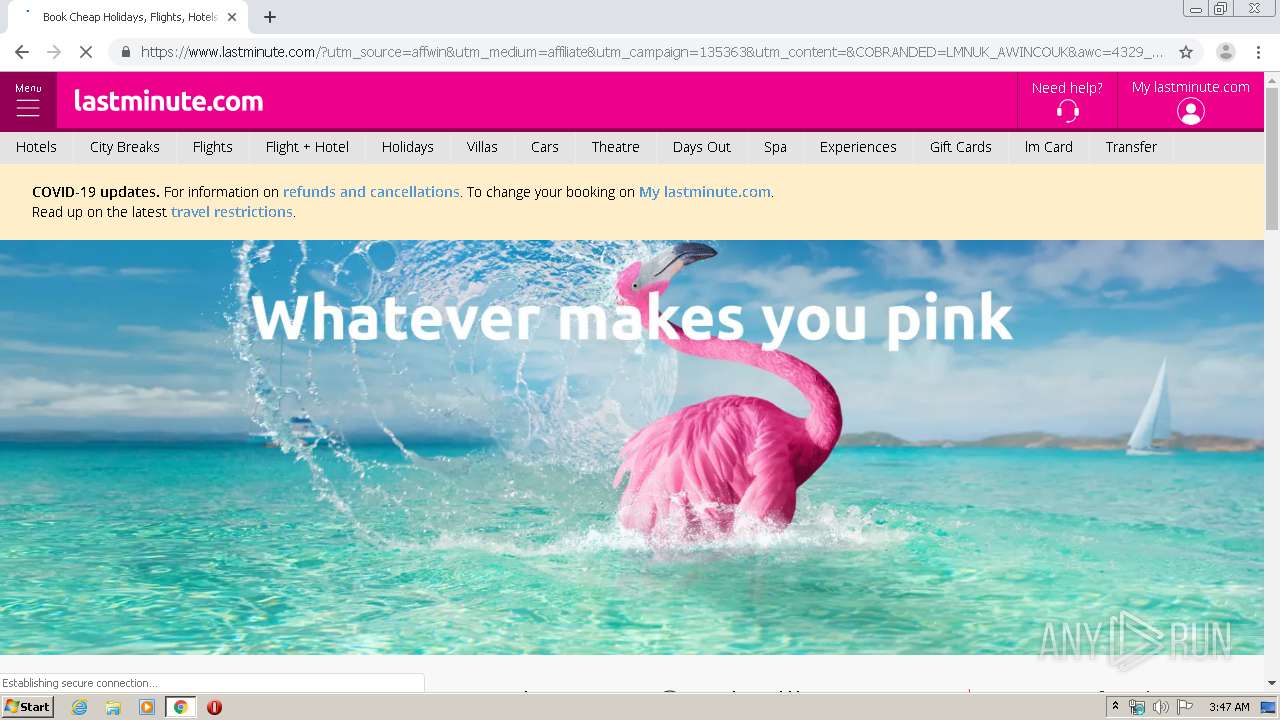The height and width of the screenshot is (720, 1280).
Task: Launch Internet Explorer from taskbar
Action: [80, 707]
